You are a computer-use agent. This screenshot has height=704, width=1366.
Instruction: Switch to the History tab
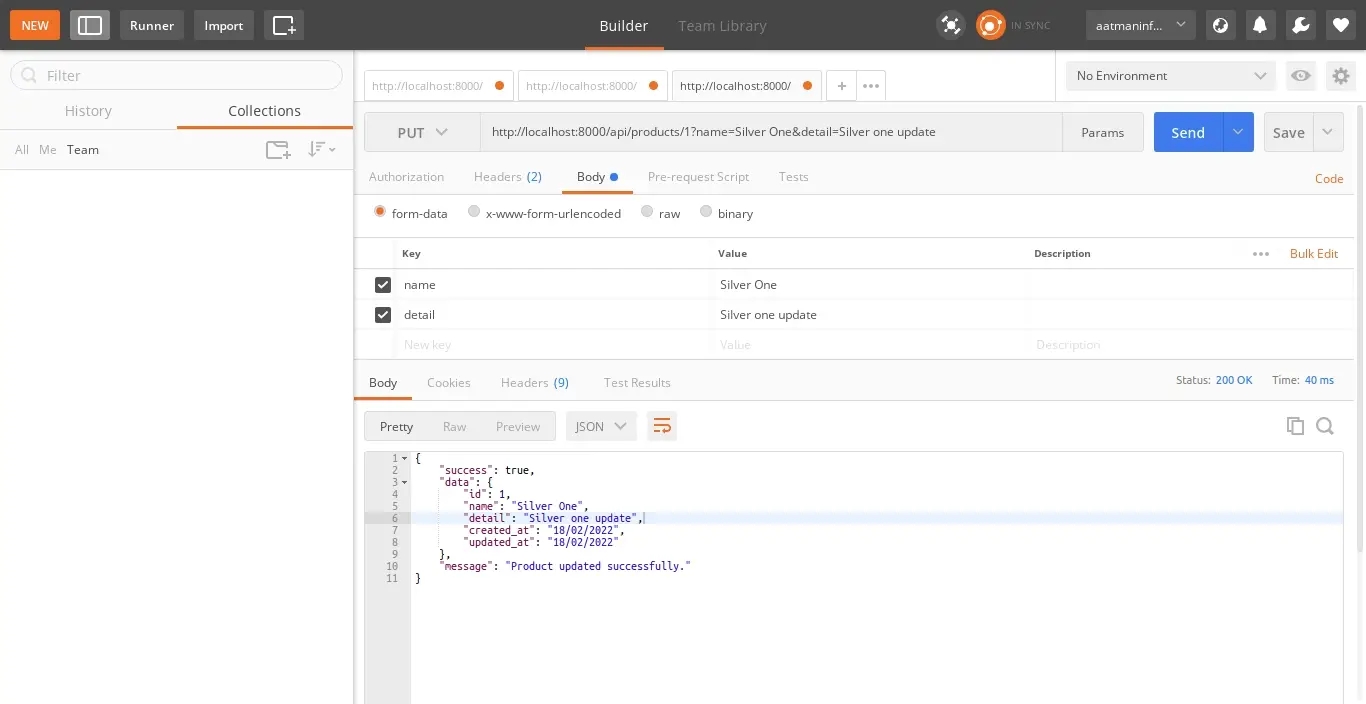coord(88,111)
